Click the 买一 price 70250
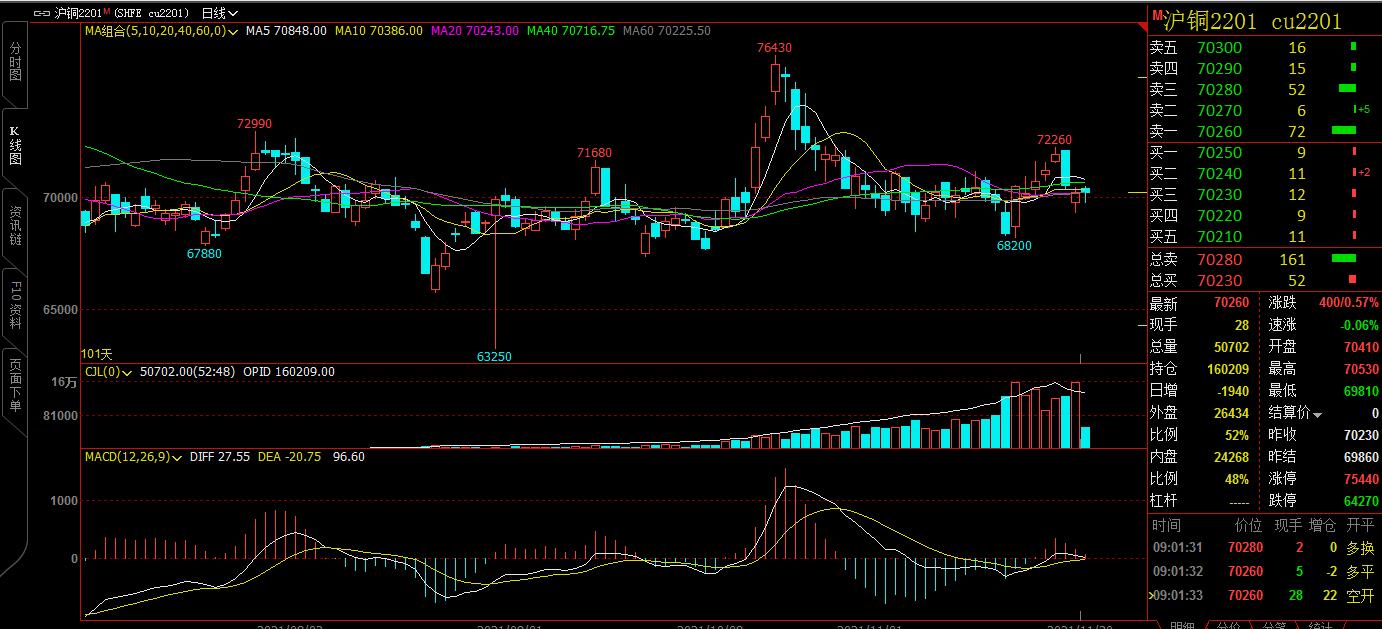The height and width of the screenshot is (629, 1382). coord(1219,153)
